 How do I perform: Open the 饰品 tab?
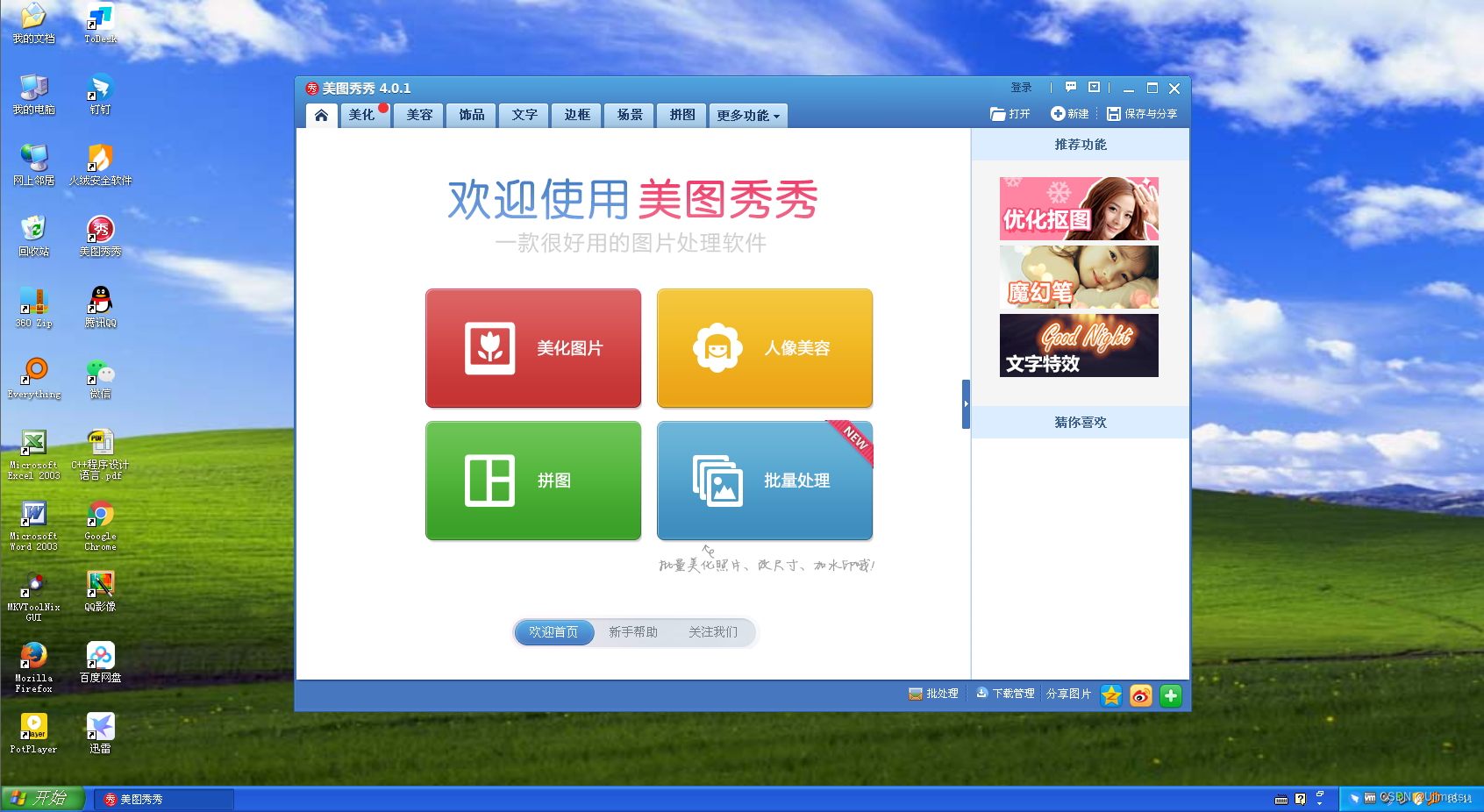(472, 115)
